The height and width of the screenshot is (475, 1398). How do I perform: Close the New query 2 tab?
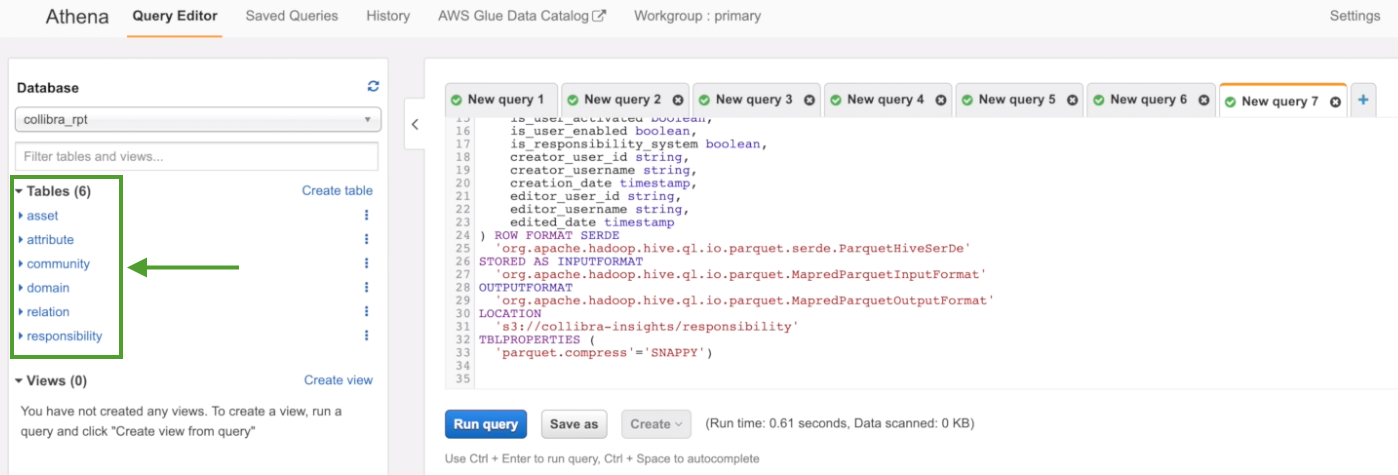(x=677, y=100)
